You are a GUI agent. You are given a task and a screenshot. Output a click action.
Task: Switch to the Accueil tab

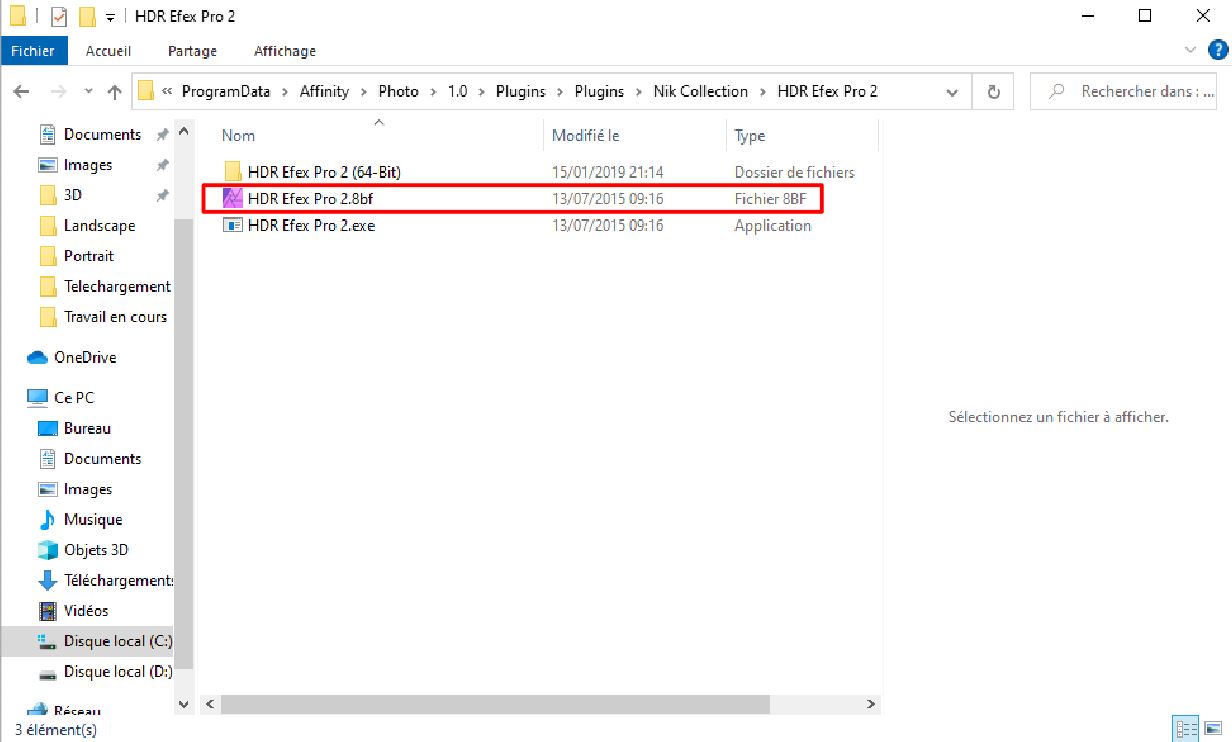point(108,50)
